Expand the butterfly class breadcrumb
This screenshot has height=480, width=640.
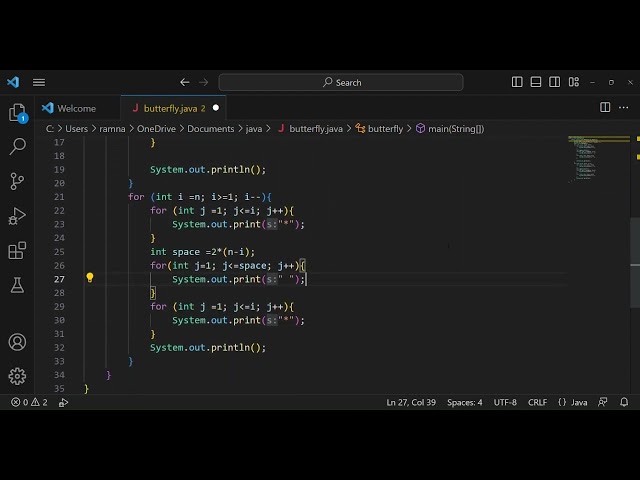coord(379,129)
